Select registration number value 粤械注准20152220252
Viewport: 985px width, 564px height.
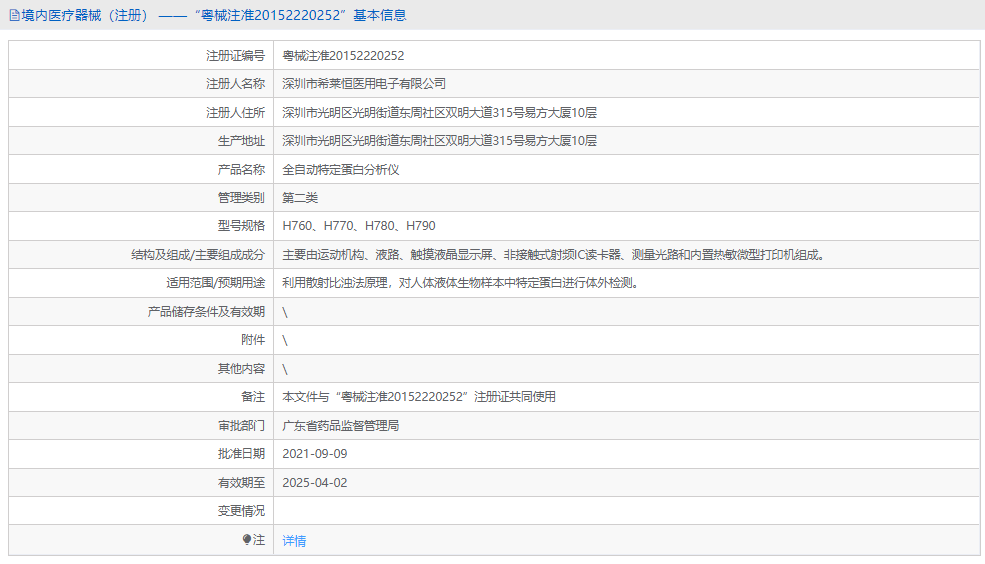(343, 56)
